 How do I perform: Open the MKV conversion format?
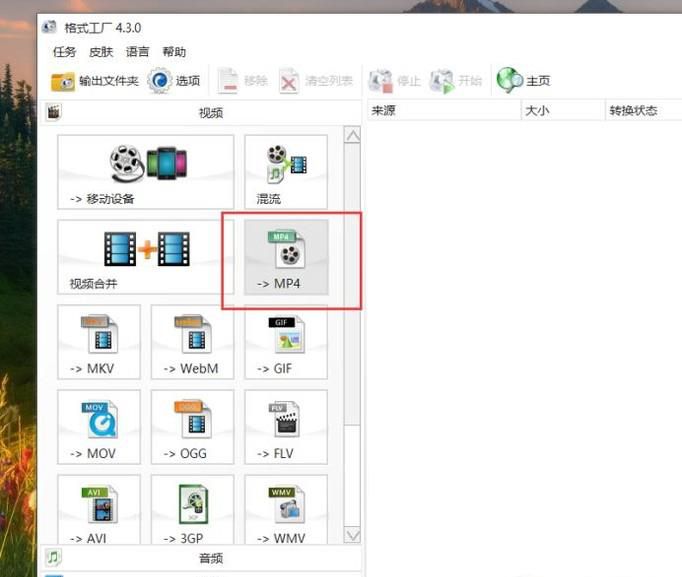click(x=98, y=342)
